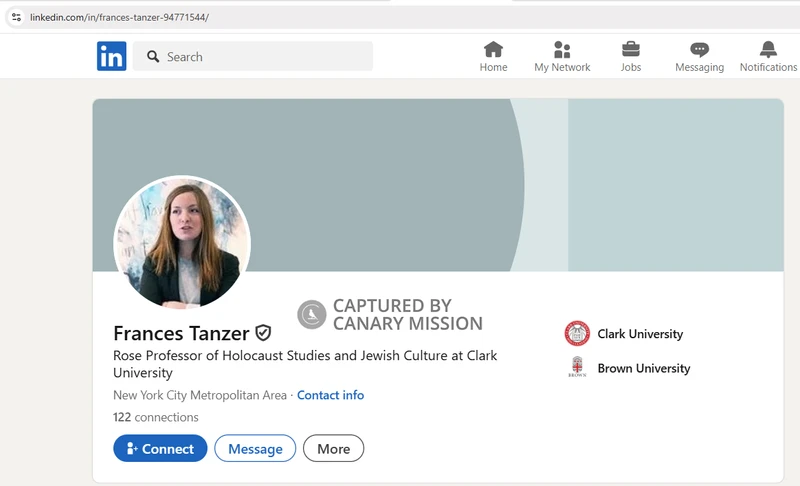The width and height of the screenshot is (800, 486).
Task: Show Notifications via the bell icon
Action: [768, 50]
